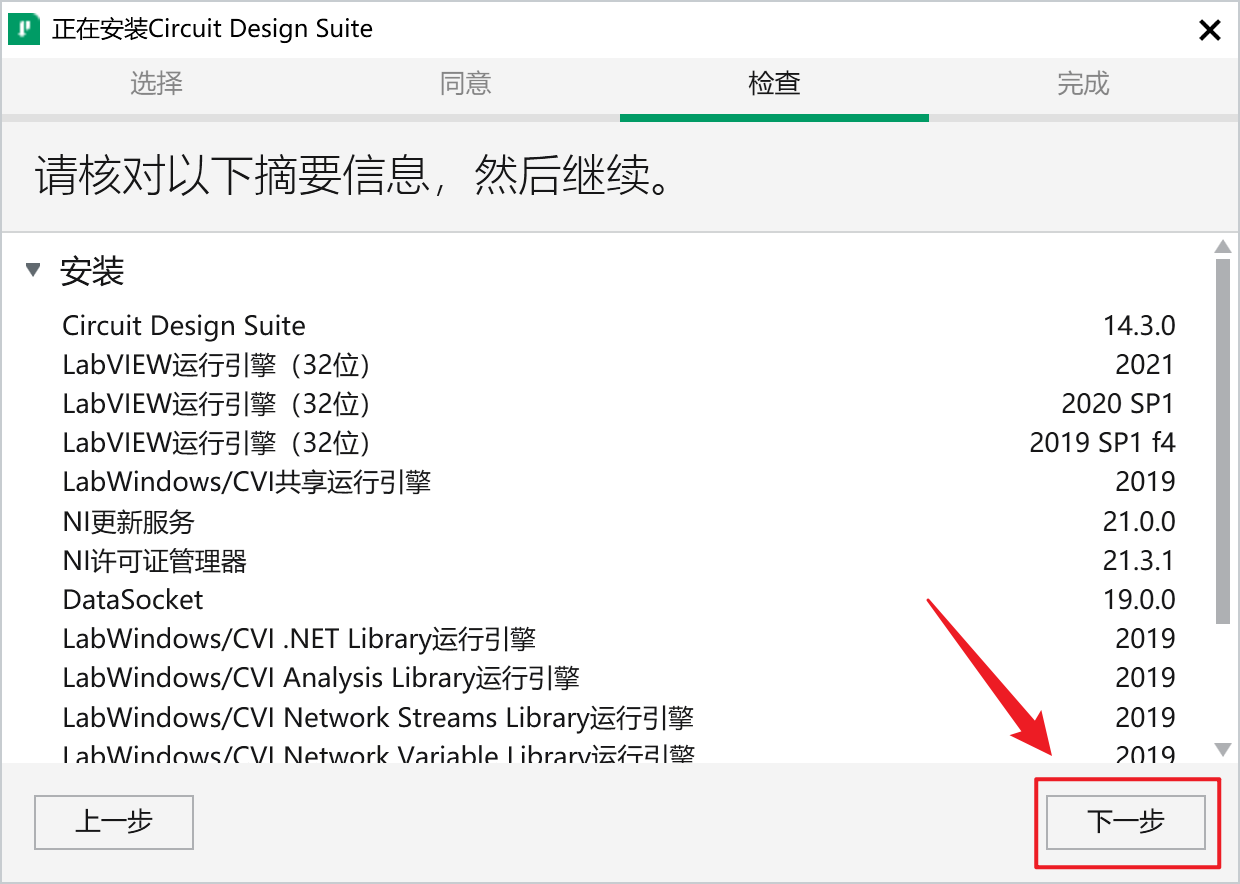Select the 完成 step tab

[x=1083, y=84]
